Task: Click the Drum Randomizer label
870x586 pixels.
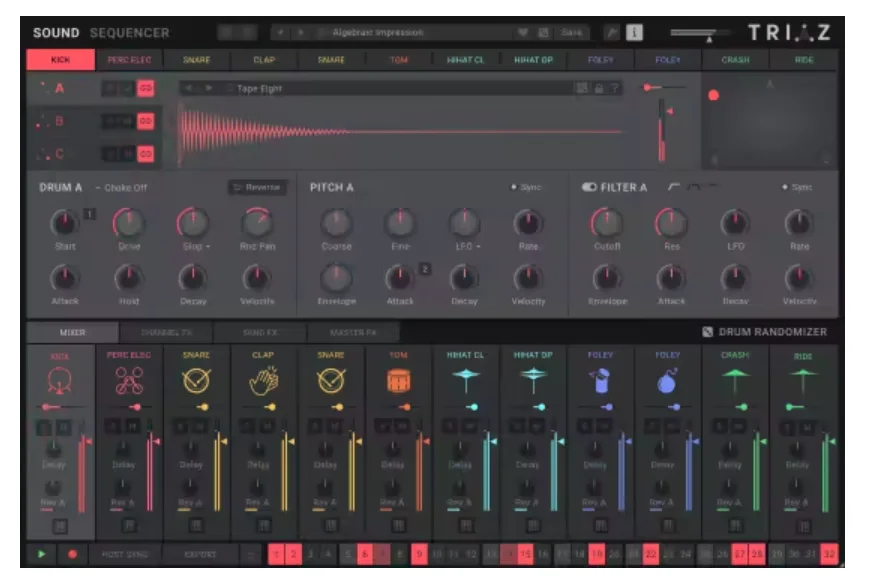Action: [772, 332]
